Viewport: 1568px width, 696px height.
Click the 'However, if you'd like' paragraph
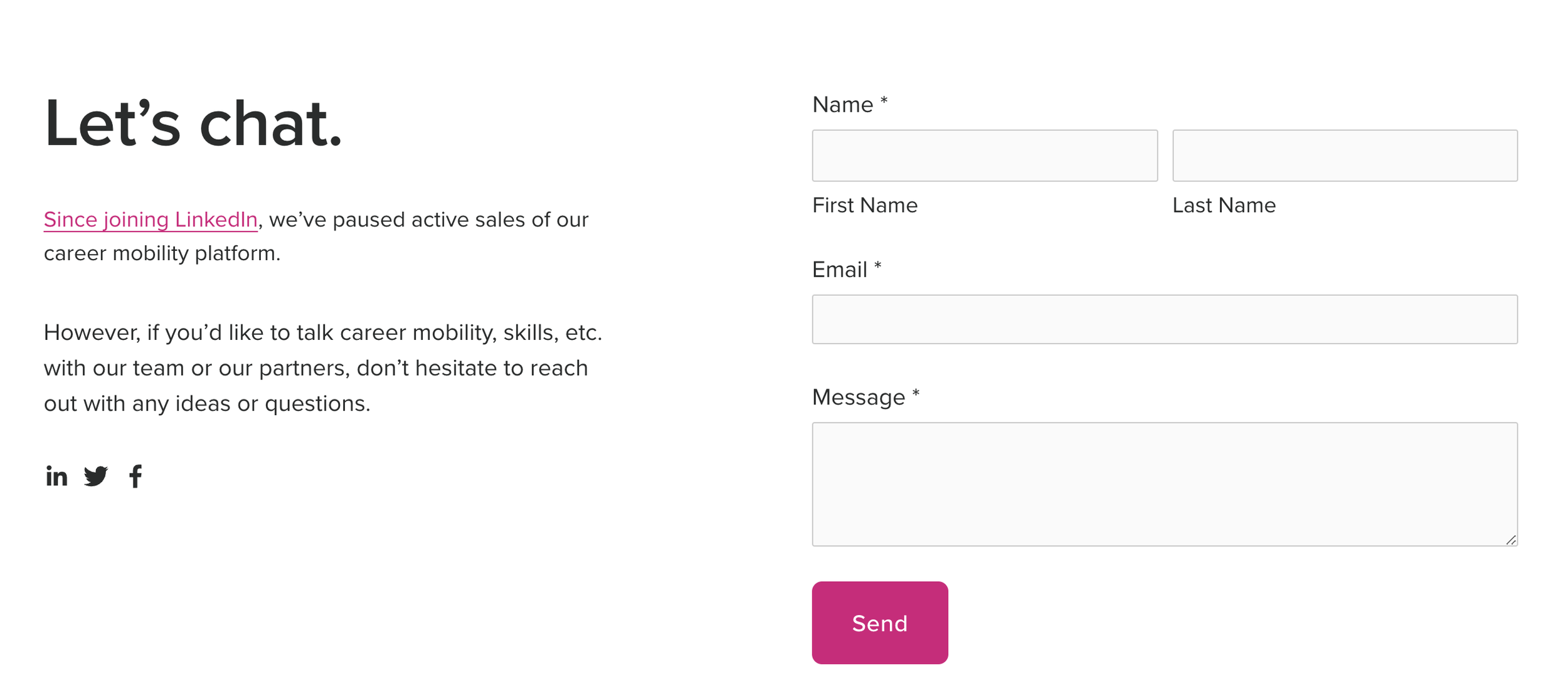pyautogui.click(x=323, y=368)
